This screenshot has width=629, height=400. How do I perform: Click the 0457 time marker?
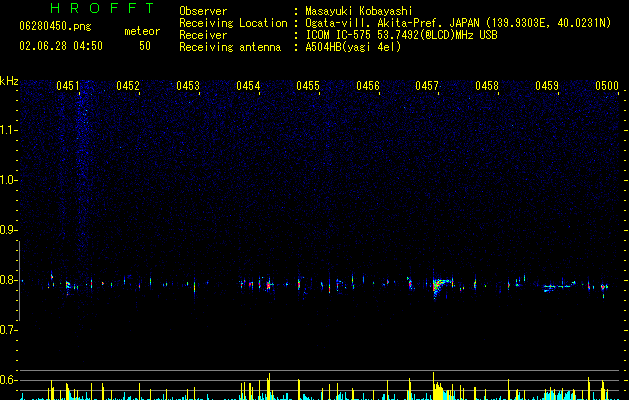(427, 86)
